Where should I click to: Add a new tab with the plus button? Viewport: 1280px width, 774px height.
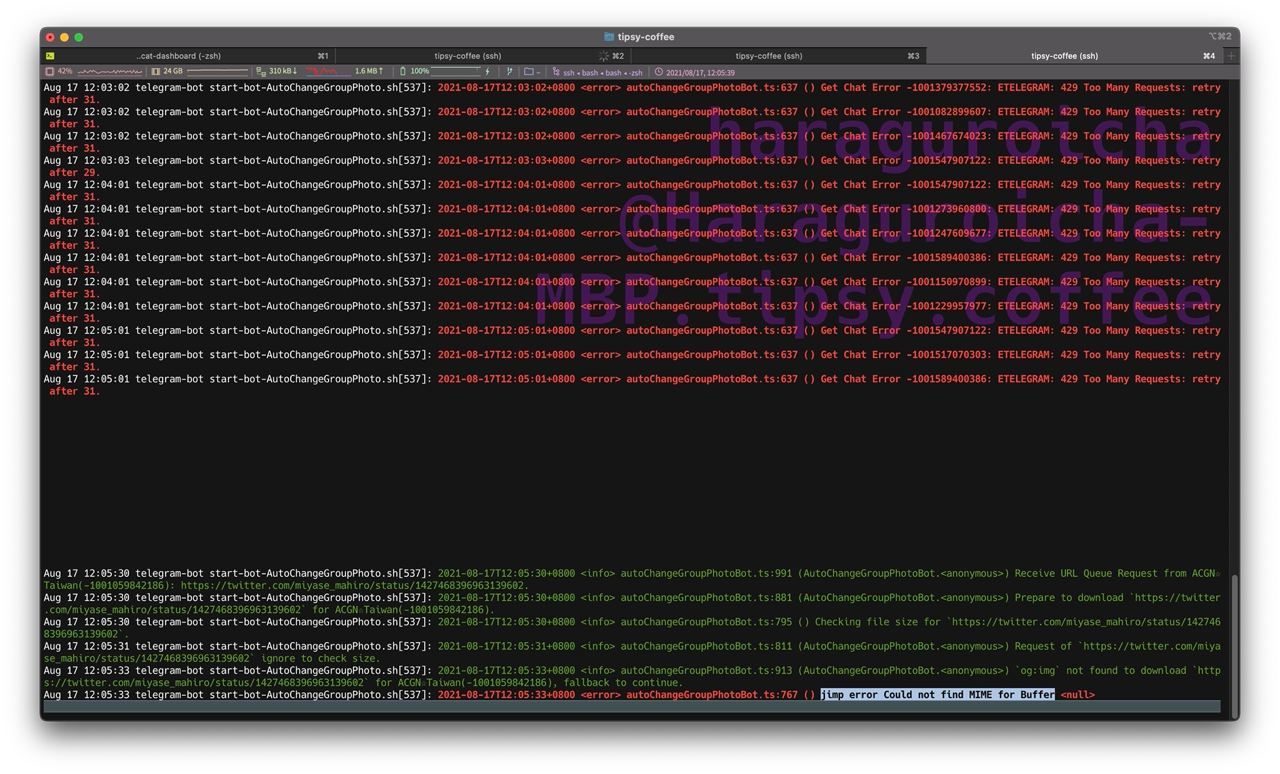(x=1231, y=56)
